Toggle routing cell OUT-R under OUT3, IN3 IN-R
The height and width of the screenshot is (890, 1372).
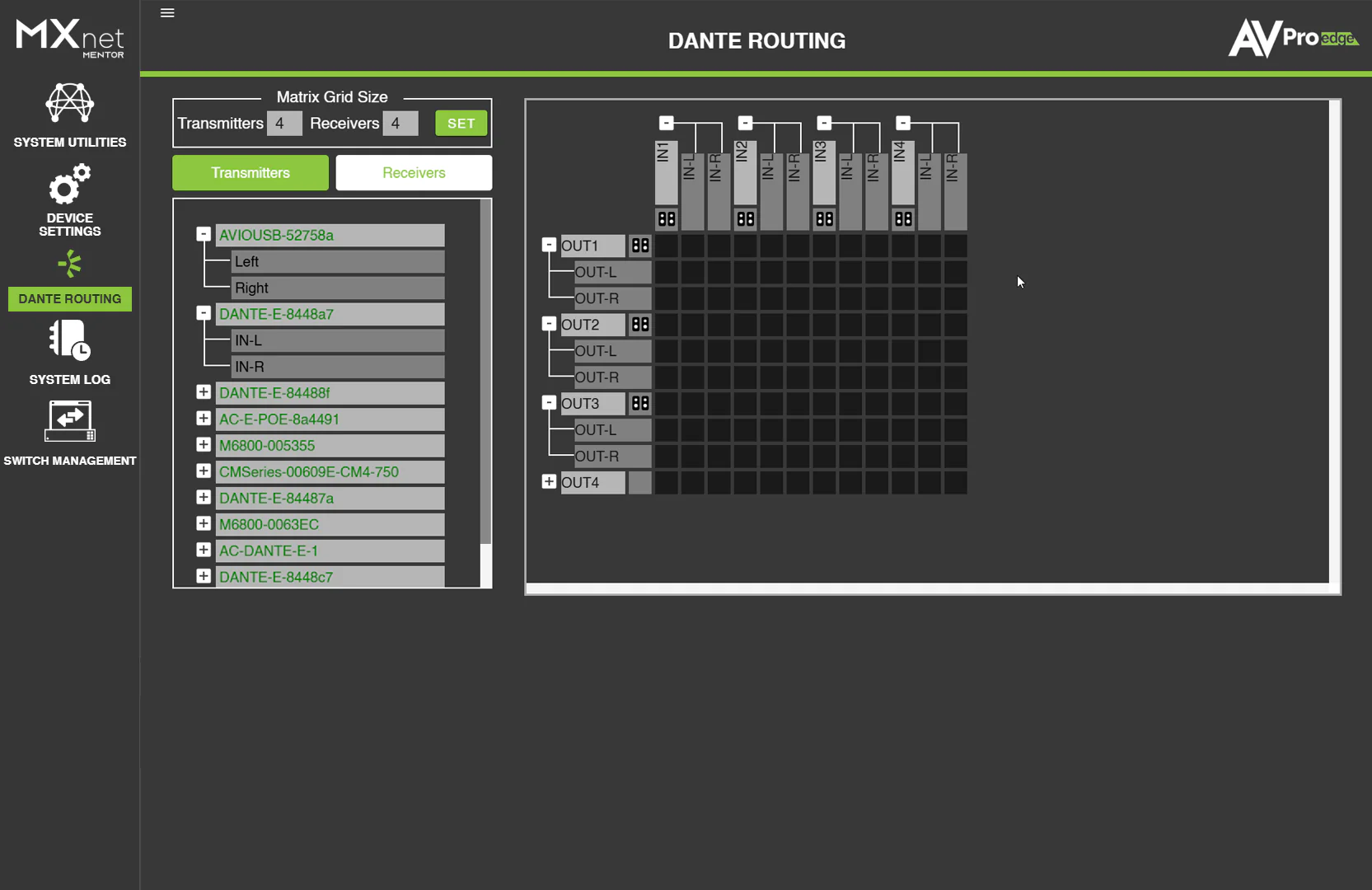click(877, 457)
